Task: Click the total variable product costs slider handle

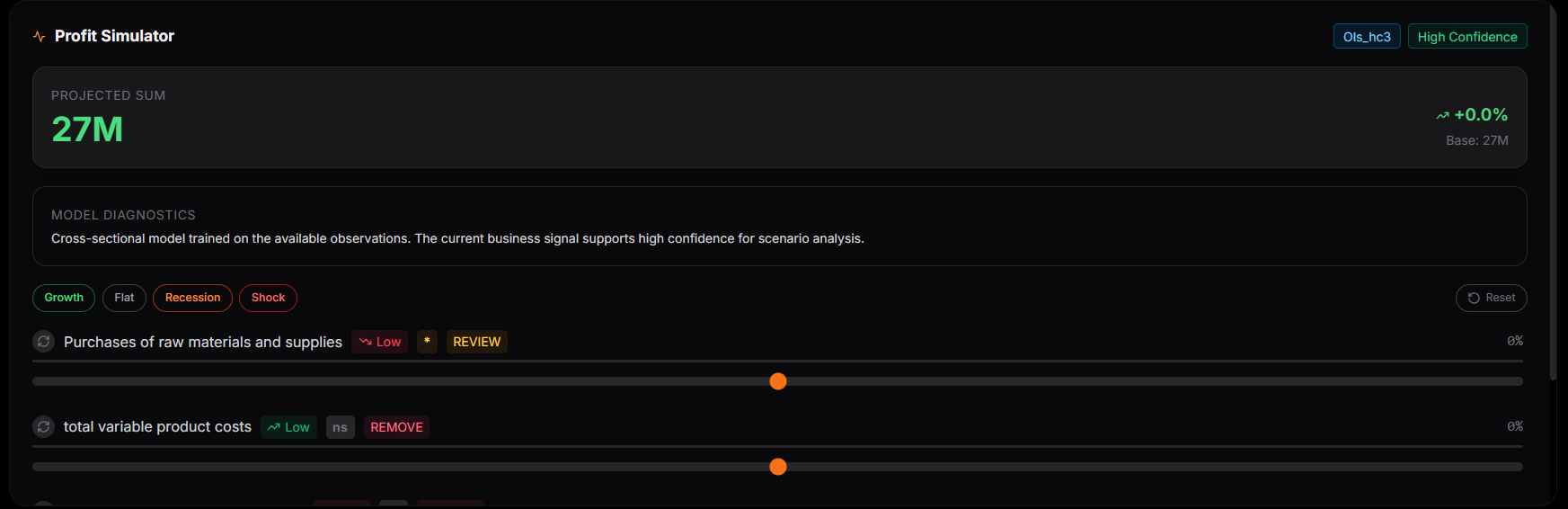Action: pos(778,467)
